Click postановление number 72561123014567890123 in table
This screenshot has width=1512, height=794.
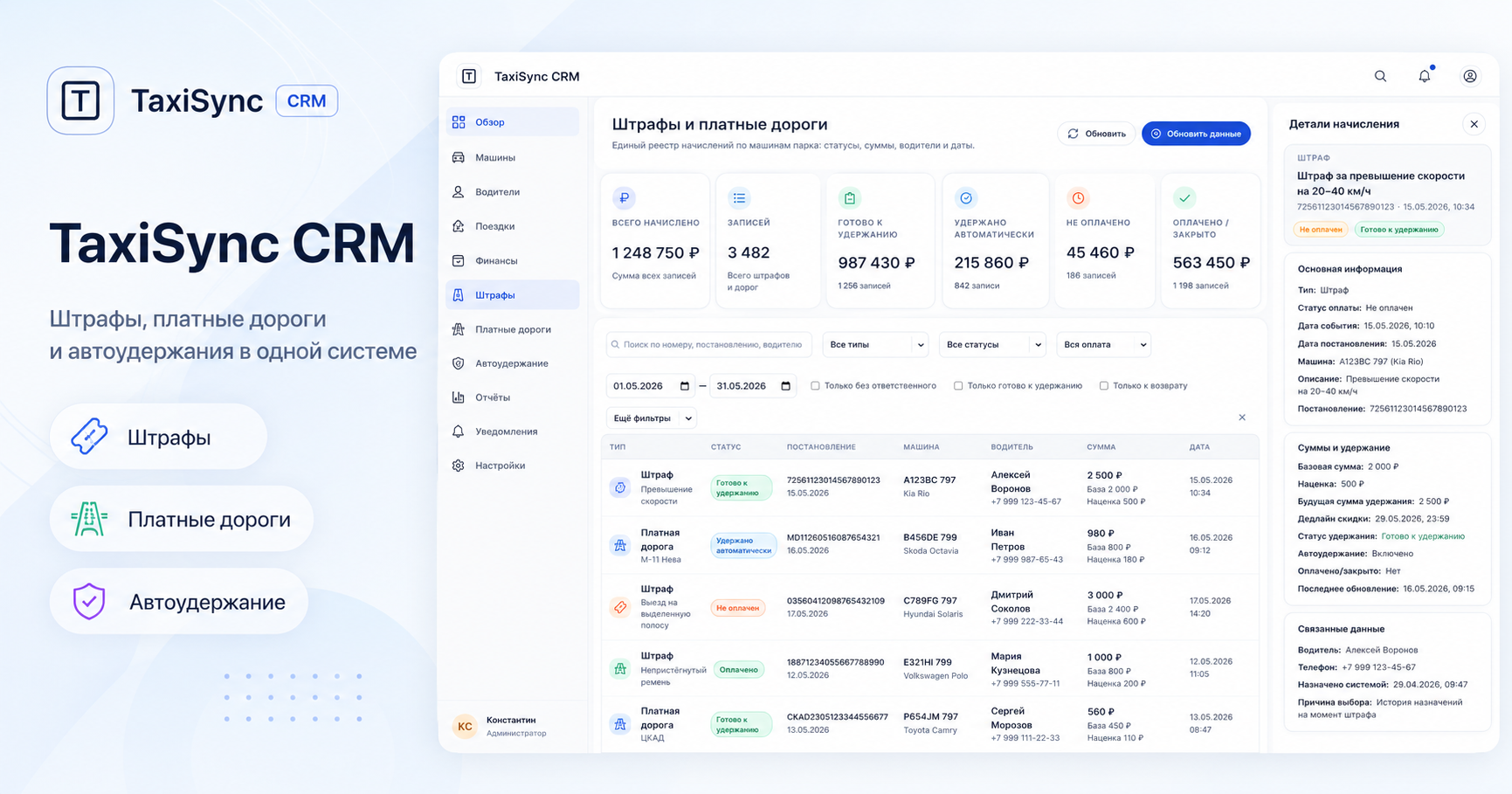click(833, 480)
